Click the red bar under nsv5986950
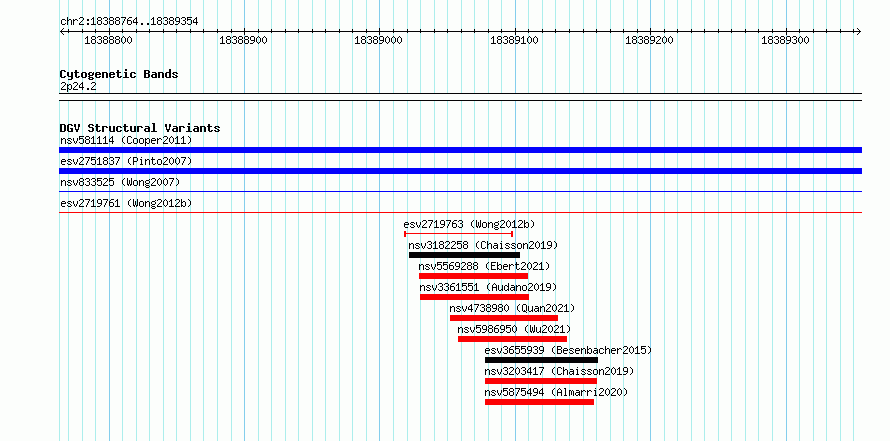The width and height of the screenshot is (890, 441). [x=513, y=339]
